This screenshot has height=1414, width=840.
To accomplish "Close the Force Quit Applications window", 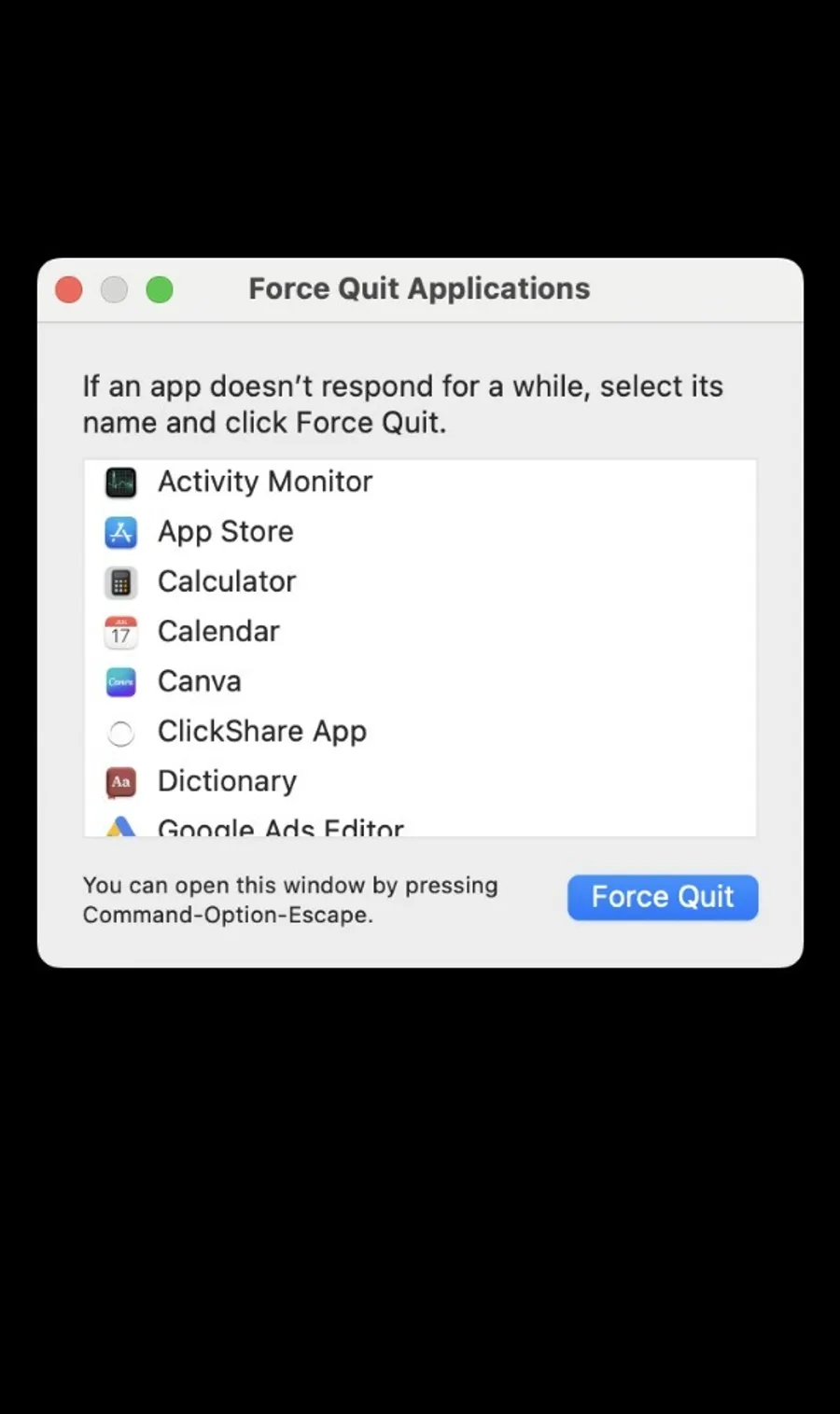I will click(x=69, y=290).
